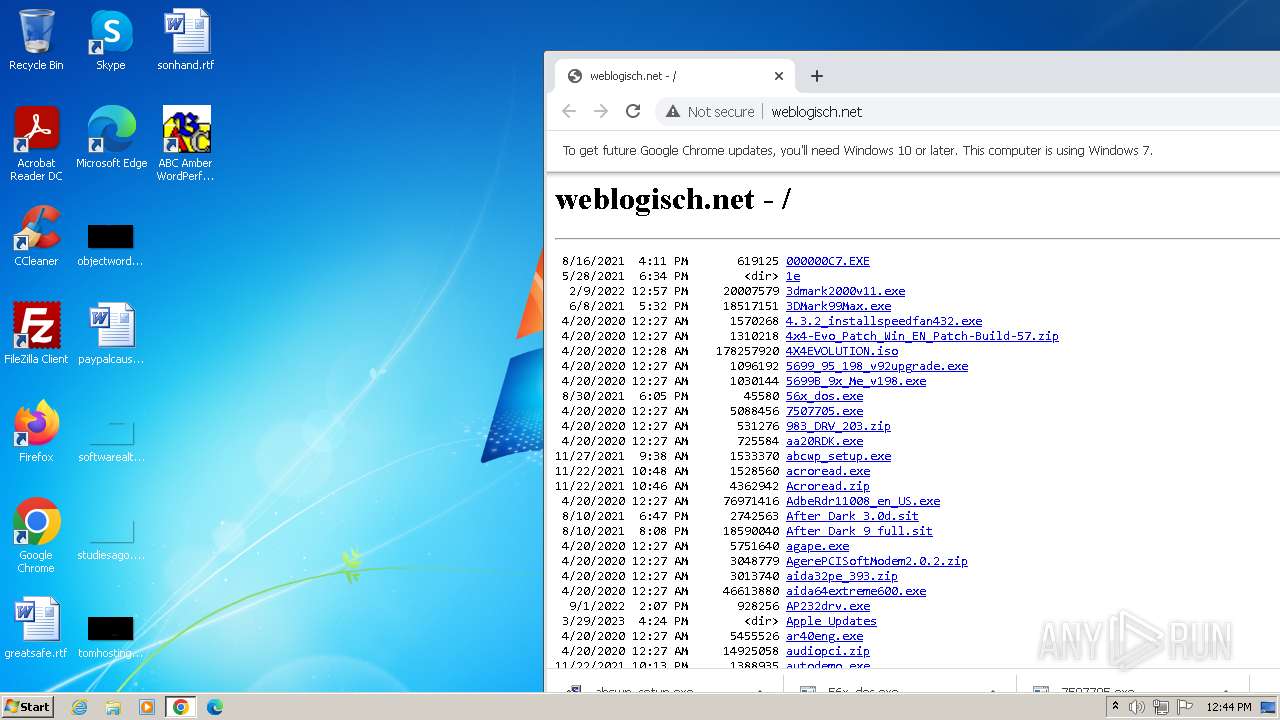The height and width of the screenshot is (720, 1280).
Task: Launch Firefox from the desktop
Action: pos(36,431)
